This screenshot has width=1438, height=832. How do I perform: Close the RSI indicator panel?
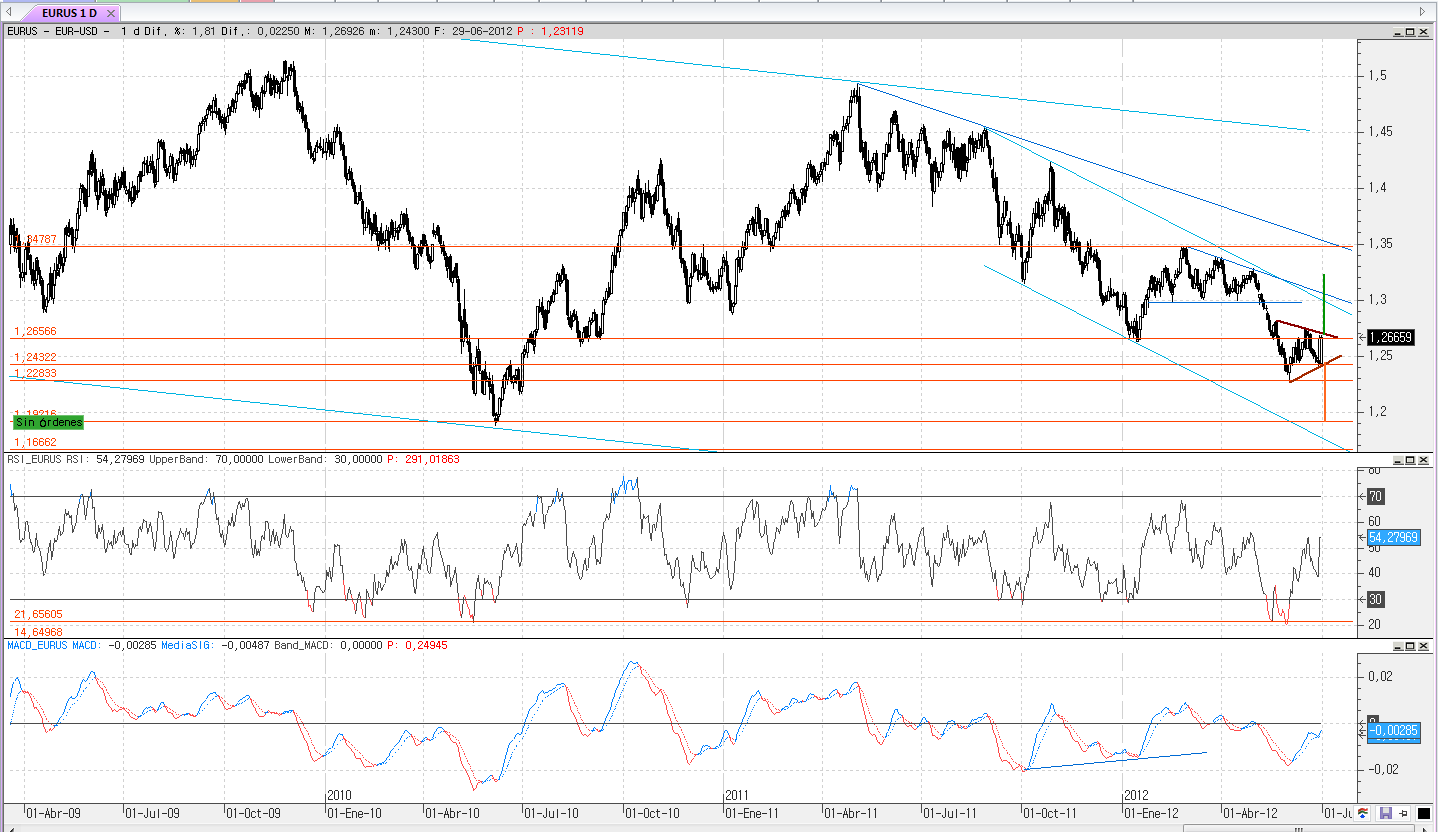(x=1424, y=460)
